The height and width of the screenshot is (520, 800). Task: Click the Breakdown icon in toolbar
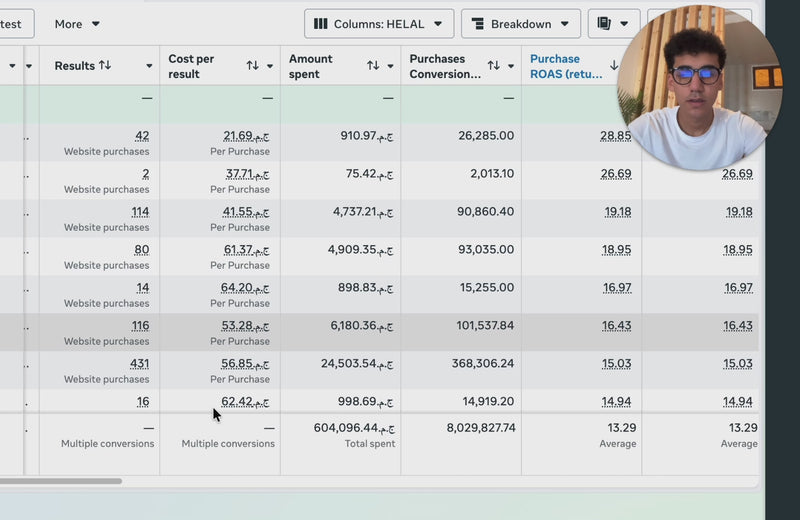[x=478, y=24]
